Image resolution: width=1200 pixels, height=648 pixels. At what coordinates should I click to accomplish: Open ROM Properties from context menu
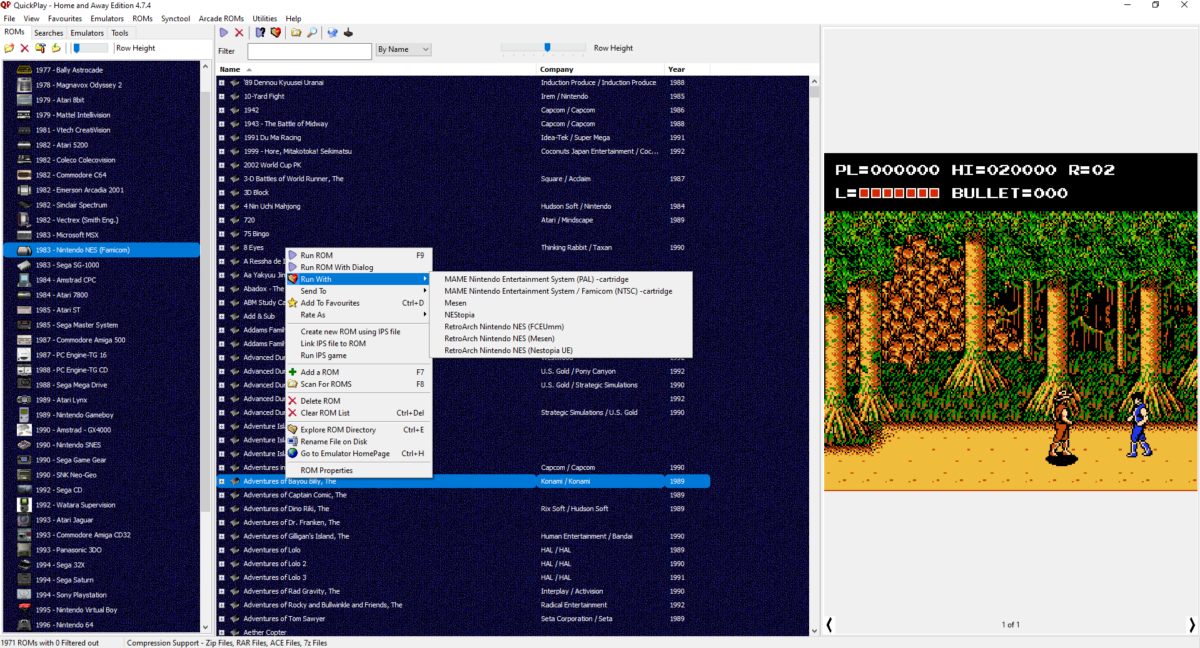coord(359,470)
